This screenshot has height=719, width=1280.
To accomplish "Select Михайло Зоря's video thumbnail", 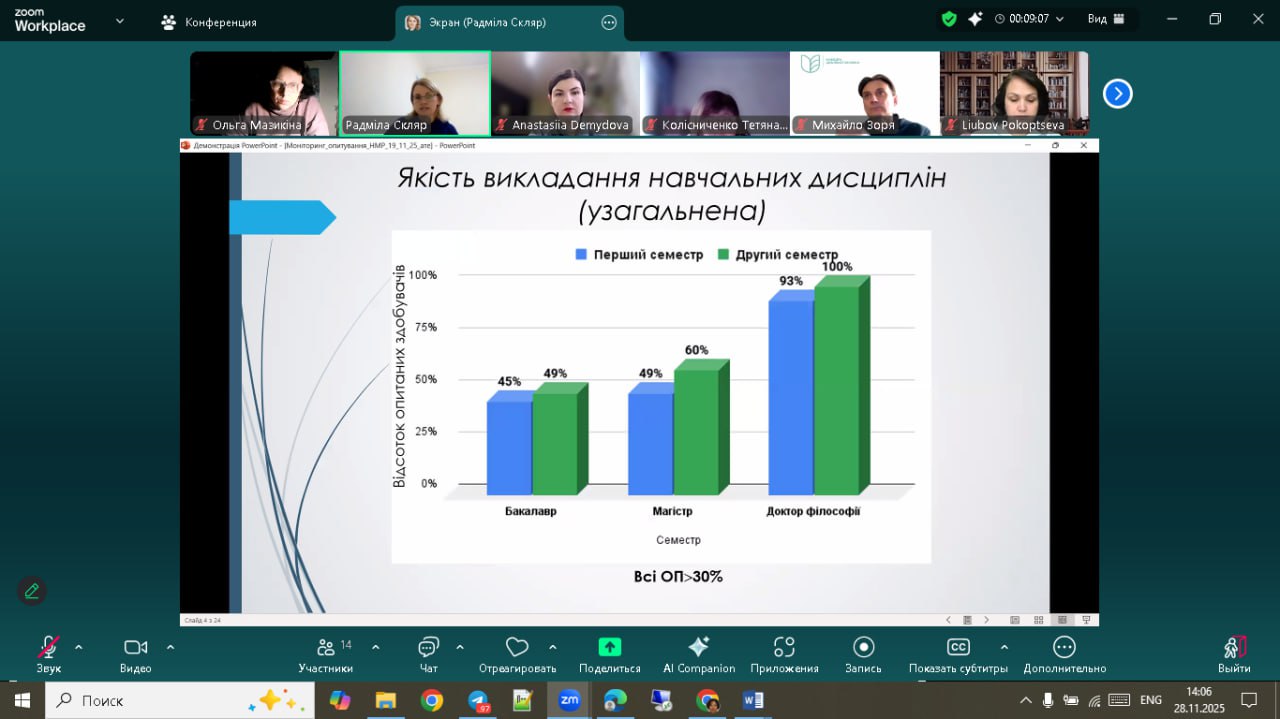I will [866, 94].
